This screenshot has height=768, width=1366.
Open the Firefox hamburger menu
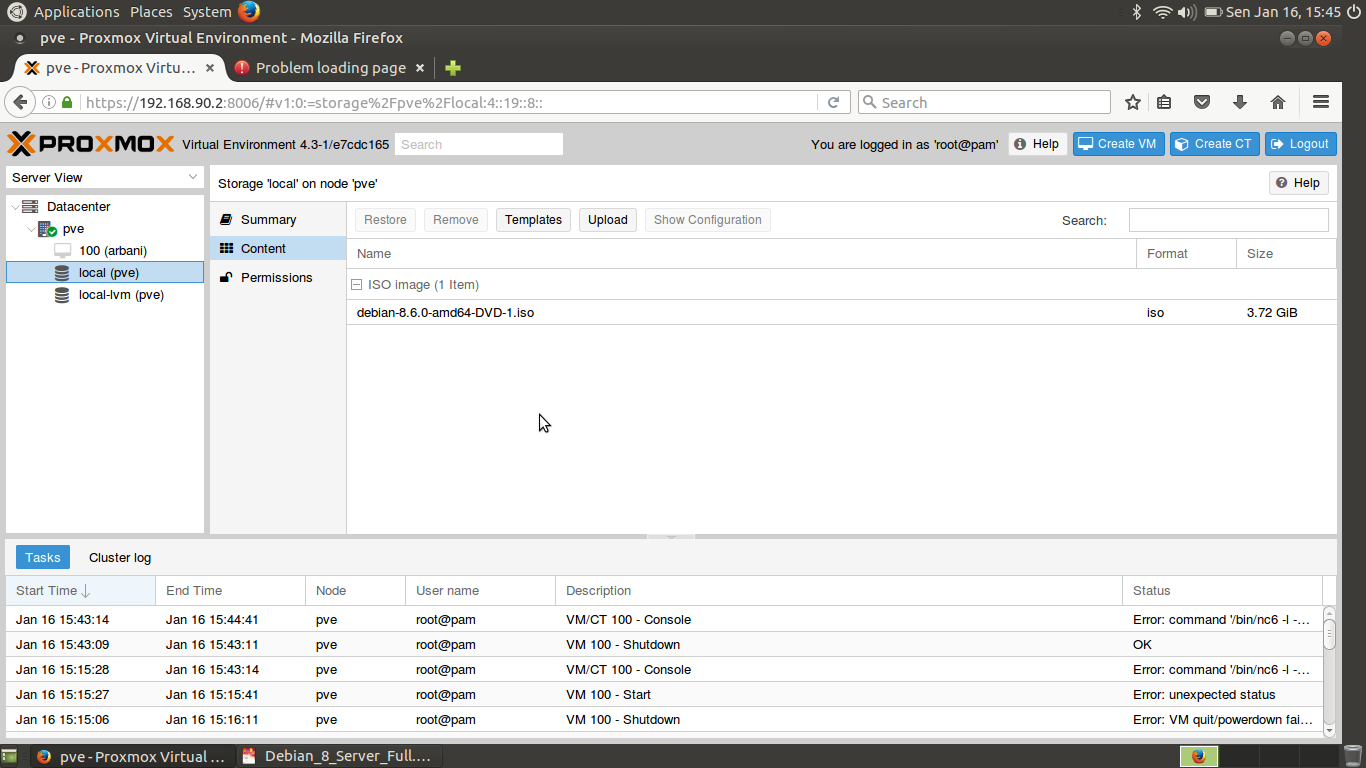click(1321, 102)
